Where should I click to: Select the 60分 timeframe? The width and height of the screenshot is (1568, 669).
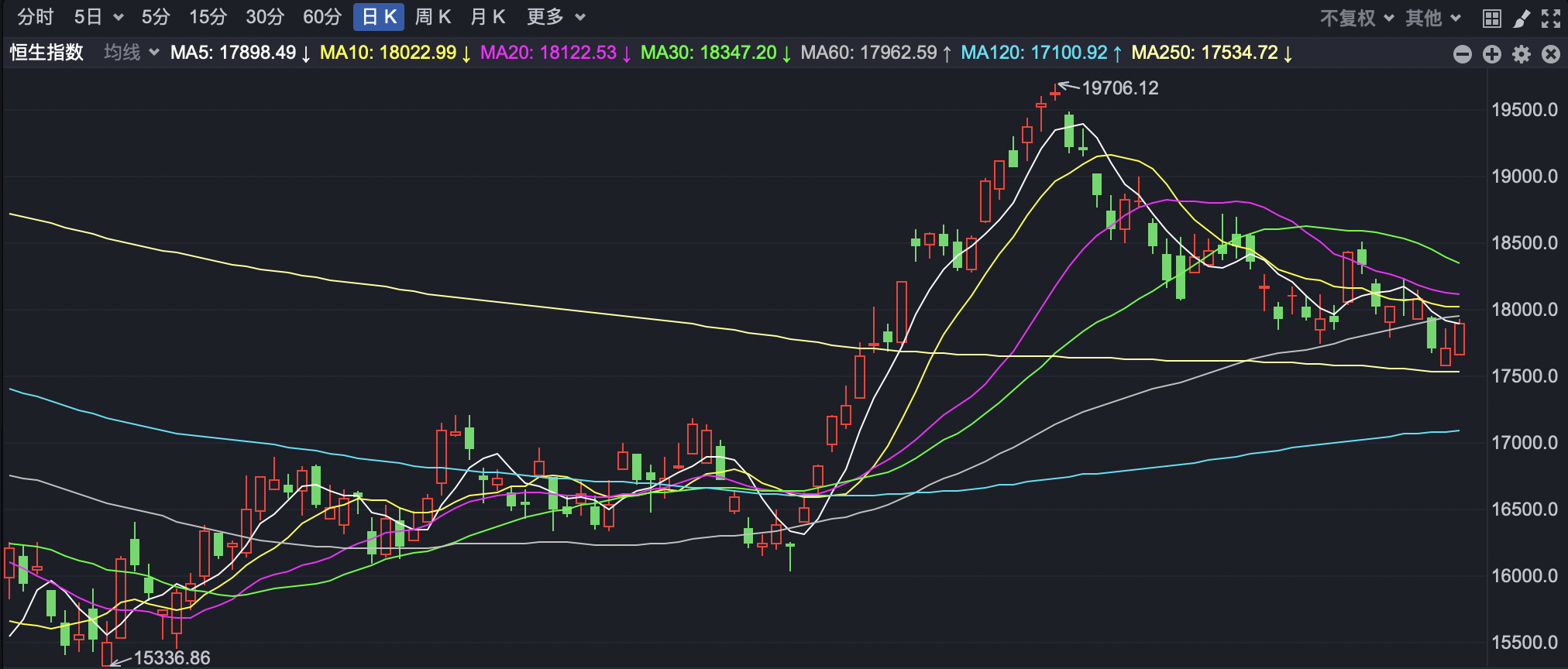[x=322, y=17]
